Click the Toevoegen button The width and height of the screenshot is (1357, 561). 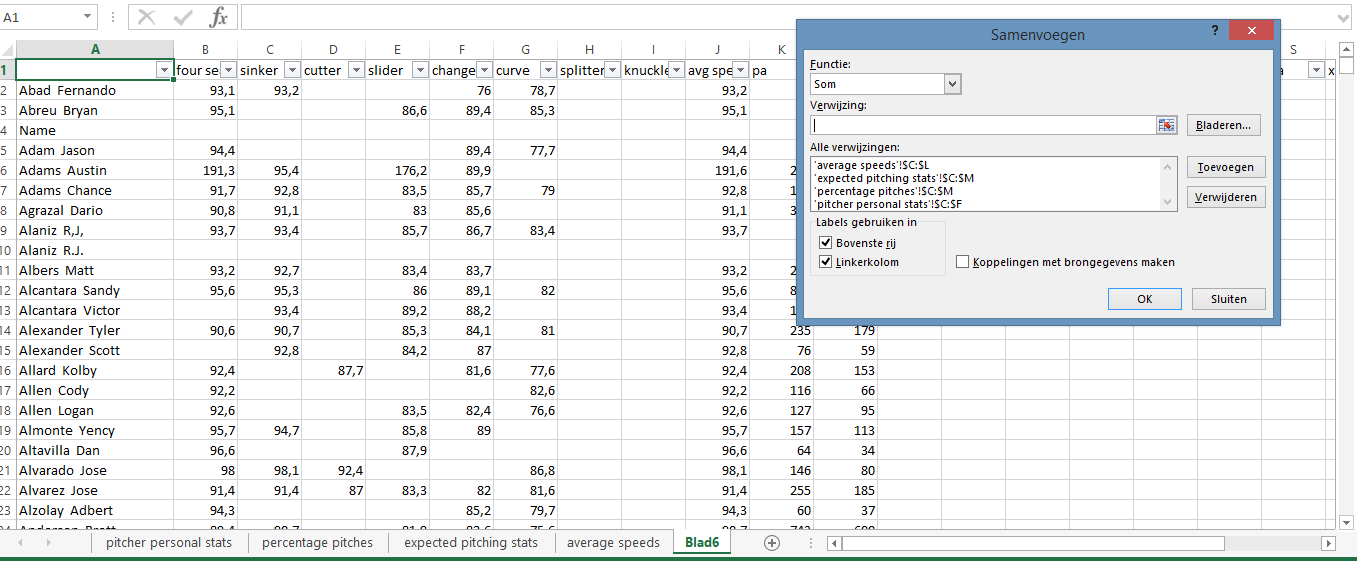coord(1227,167)
